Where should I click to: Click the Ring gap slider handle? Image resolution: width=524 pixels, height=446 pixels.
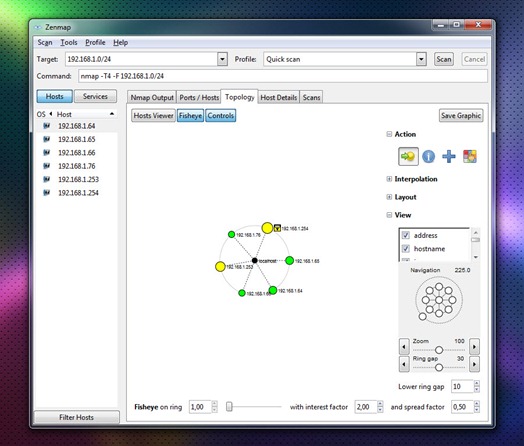[439, 367]
